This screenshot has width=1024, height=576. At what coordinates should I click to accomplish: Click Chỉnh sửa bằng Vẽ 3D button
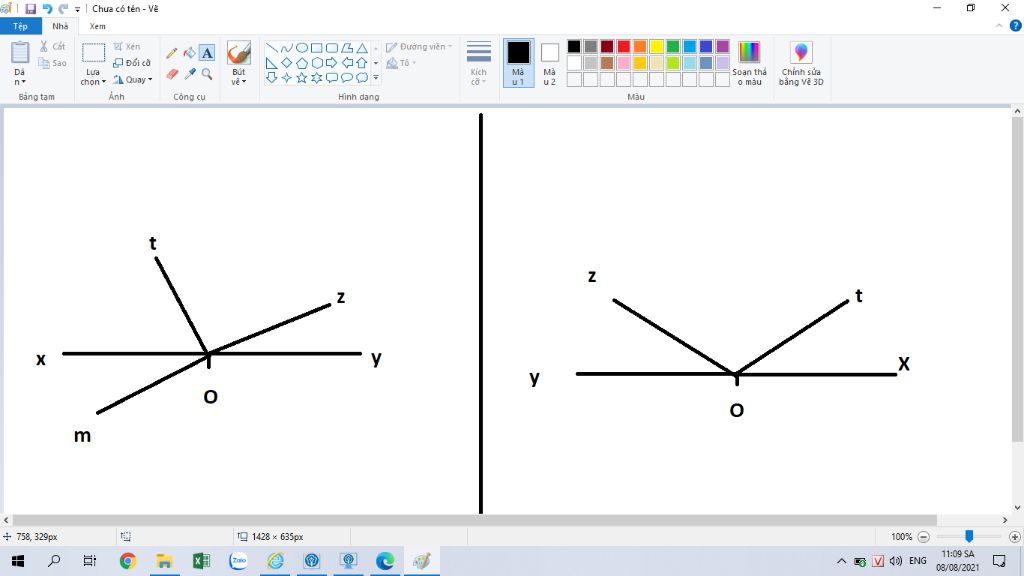tap(801, 63)
